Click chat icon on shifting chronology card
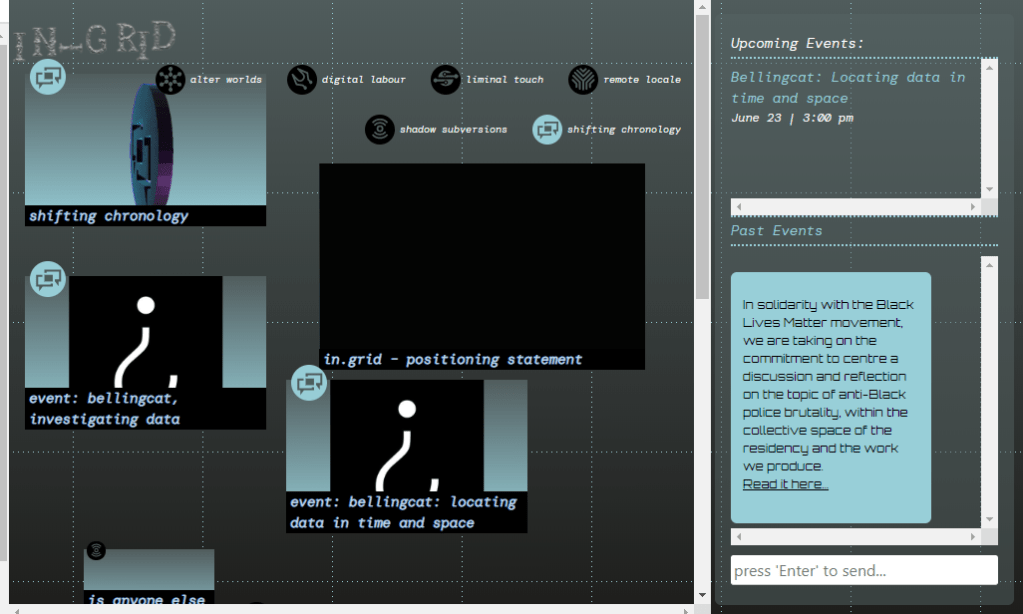Viewport: 1023px width, 614px height. [47, 77]
